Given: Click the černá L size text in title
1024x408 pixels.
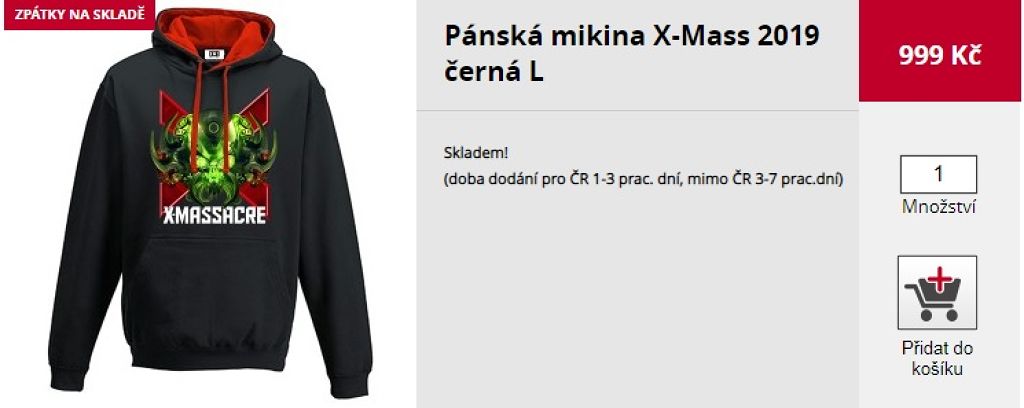Looking at the screenshot, I should 494,72.
